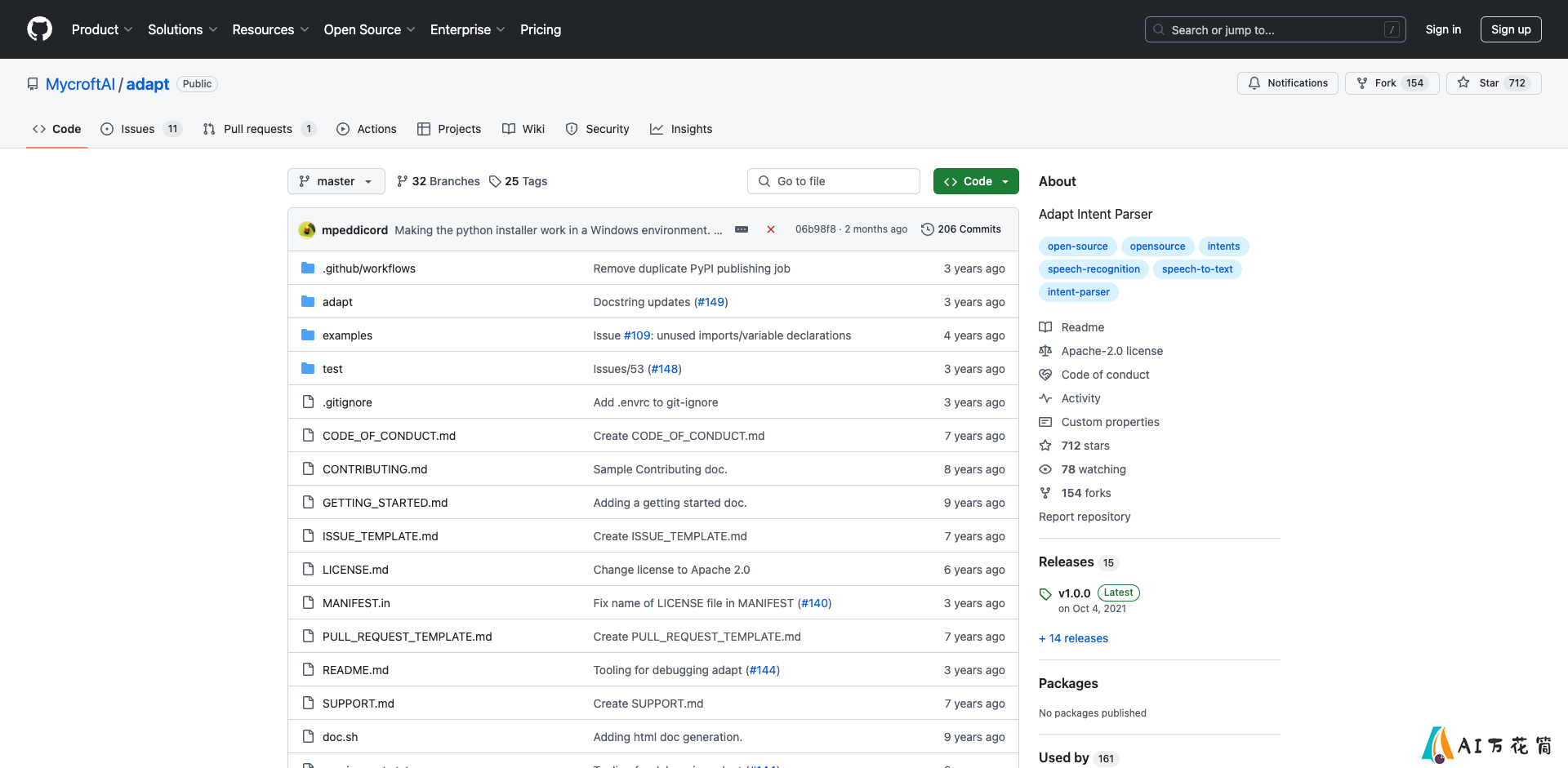Select the intent-parser topic tag
The width and height of the screenshot is (1568, 768).
[x=1078, y=292]
